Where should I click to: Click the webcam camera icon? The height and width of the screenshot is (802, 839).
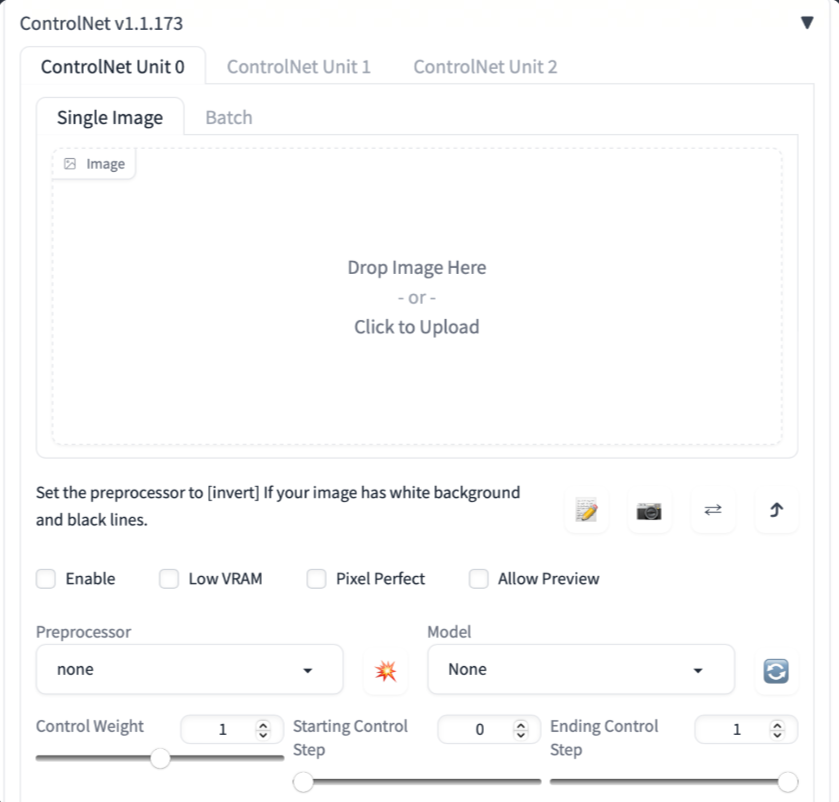[x=649, y=510]
